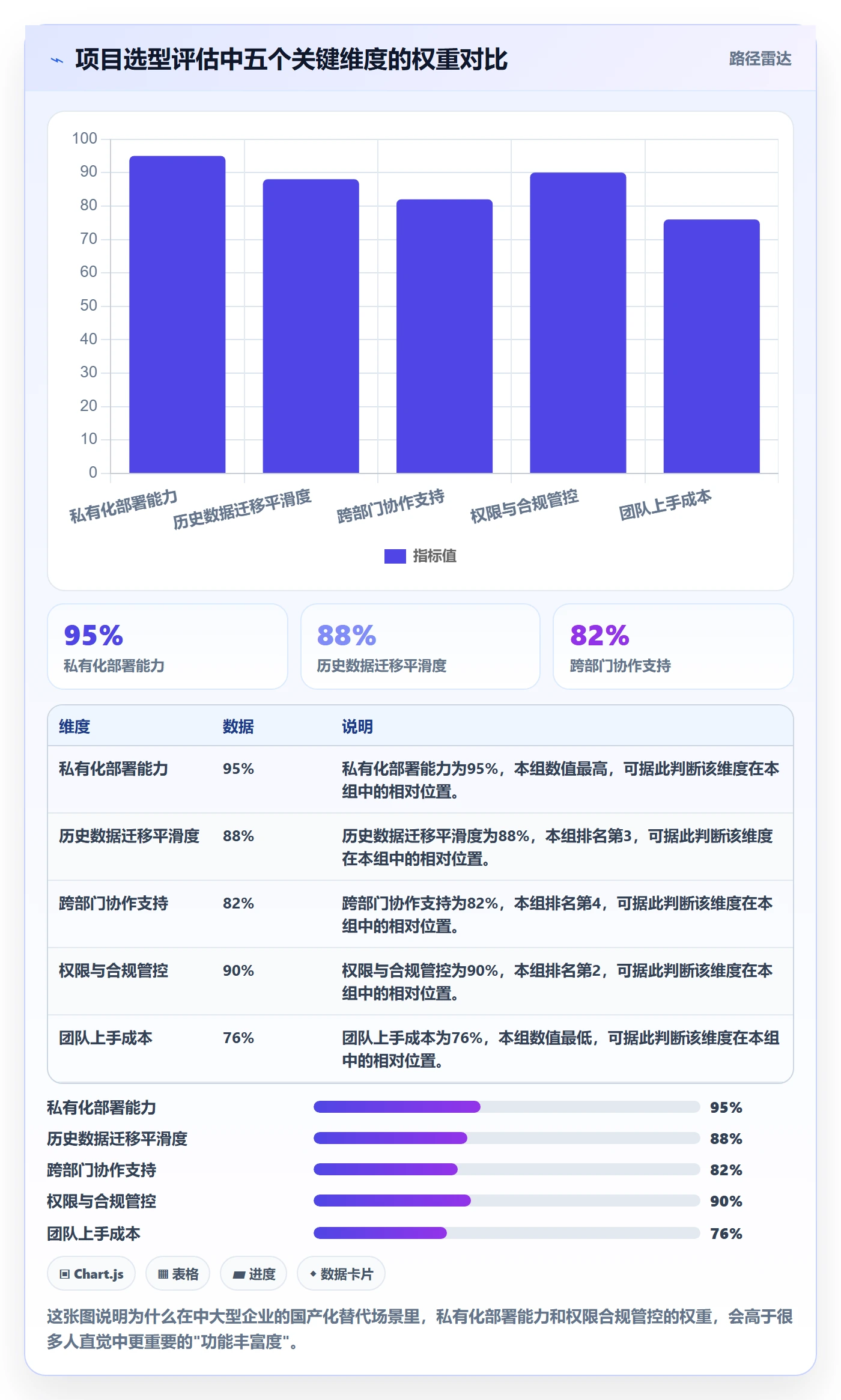Click the 88% 历史数据迁移平滑度 data card
The image size is (841, 1400).
421,647
